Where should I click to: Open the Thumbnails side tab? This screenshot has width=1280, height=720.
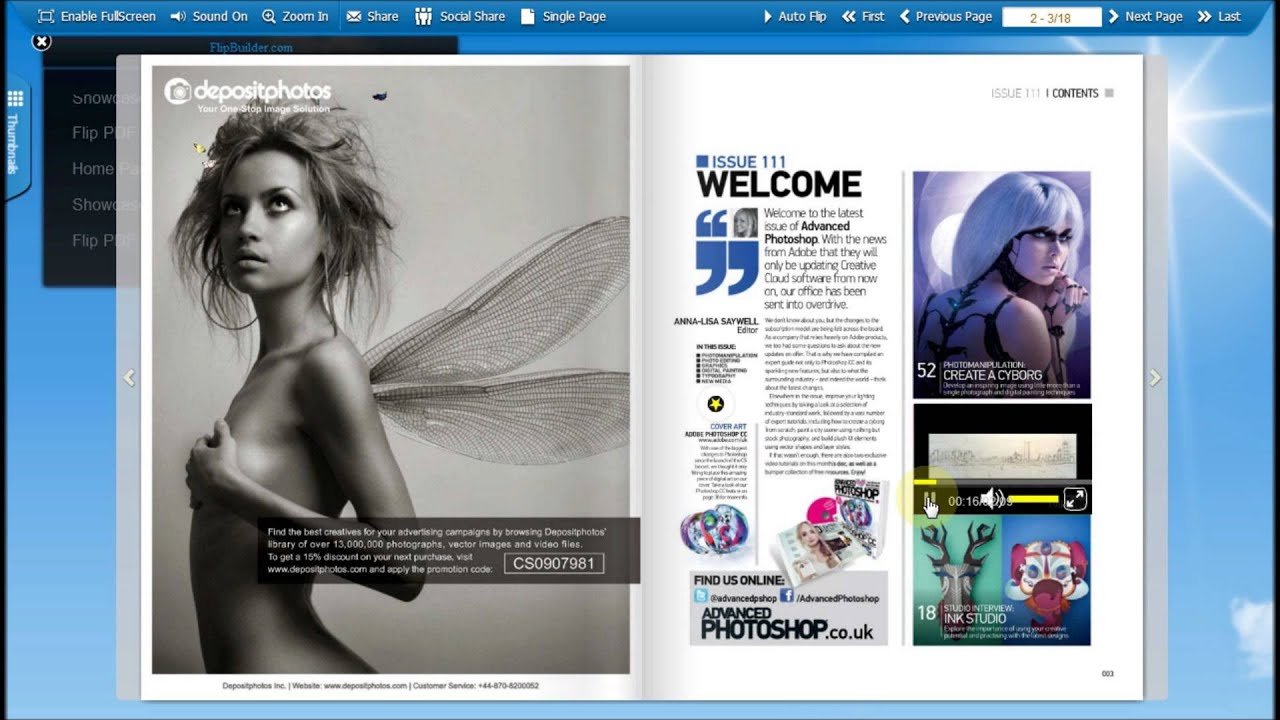14,135
